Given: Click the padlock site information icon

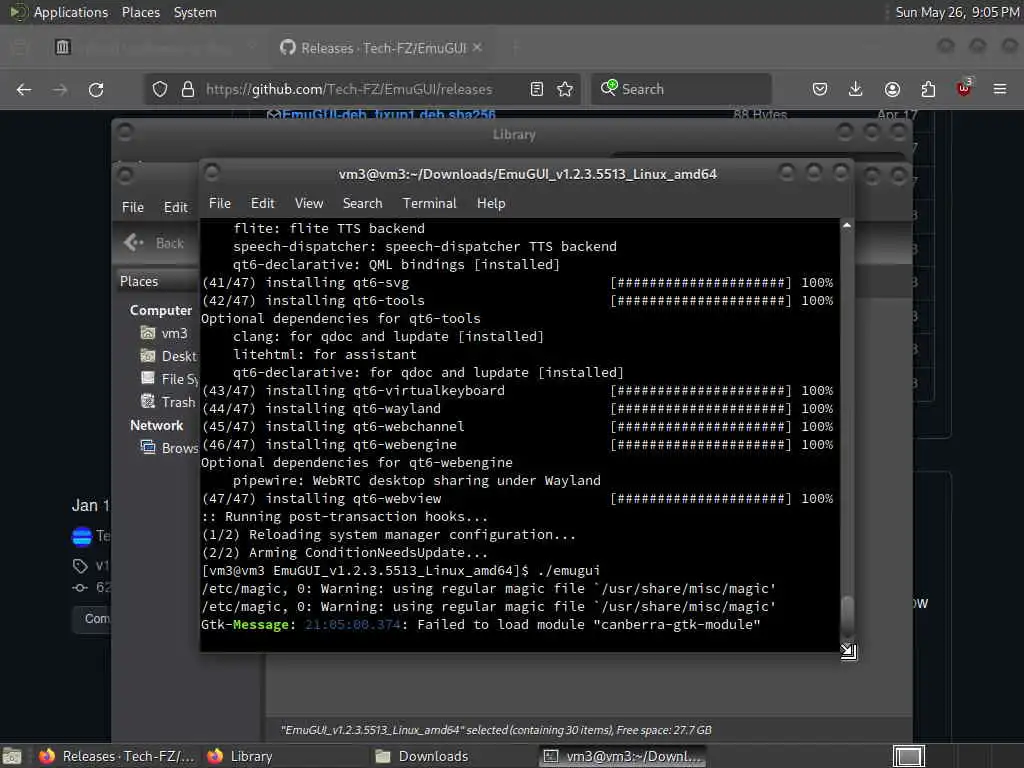Looking at the screenshot, I should [x=188, y=89].
